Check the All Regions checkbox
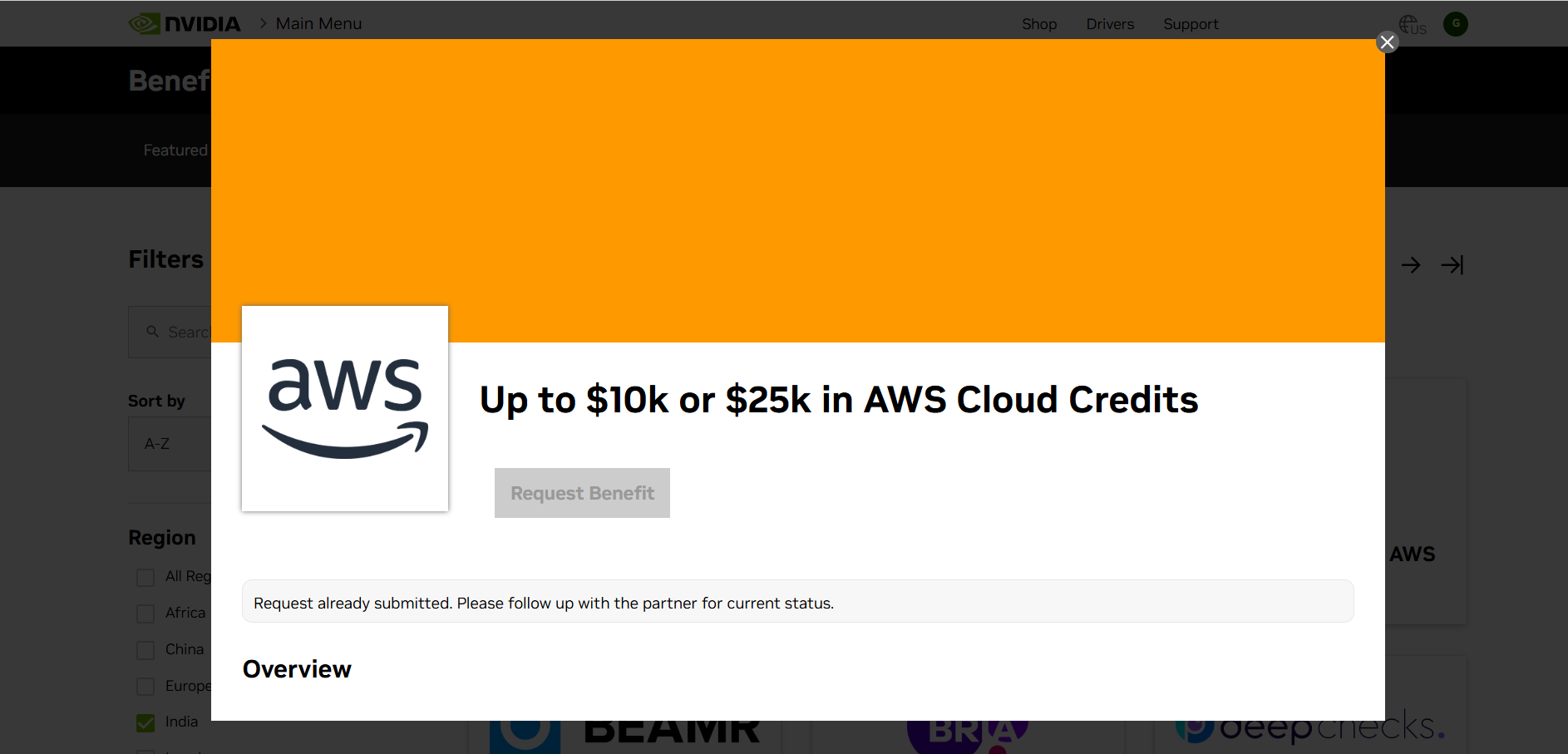 [145, 576]
